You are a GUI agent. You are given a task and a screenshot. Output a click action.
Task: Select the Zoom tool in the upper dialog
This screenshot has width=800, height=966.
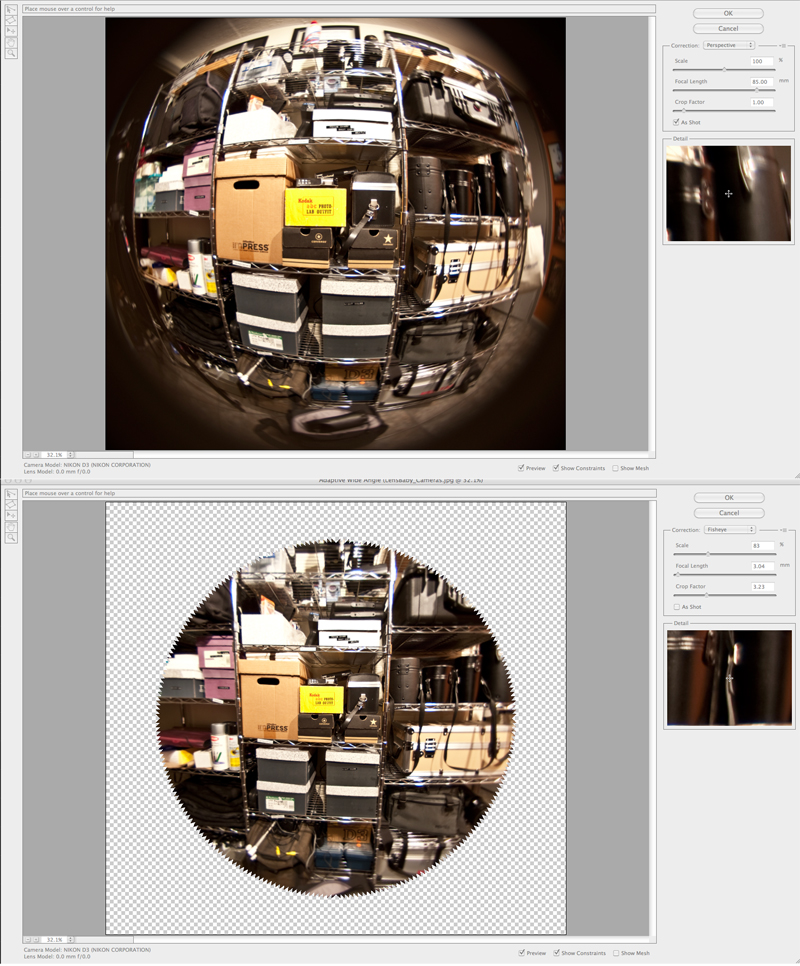pyautogui.click(x=11, y=54)
